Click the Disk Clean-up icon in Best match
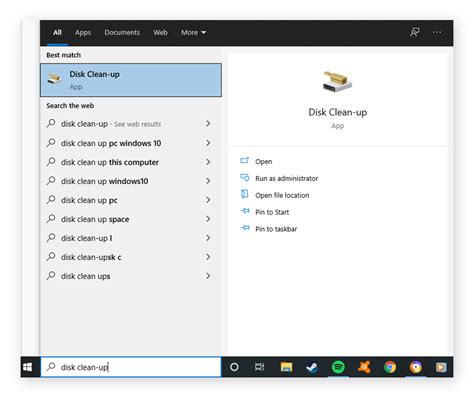474x397 pixels. (x=54, y=79)
